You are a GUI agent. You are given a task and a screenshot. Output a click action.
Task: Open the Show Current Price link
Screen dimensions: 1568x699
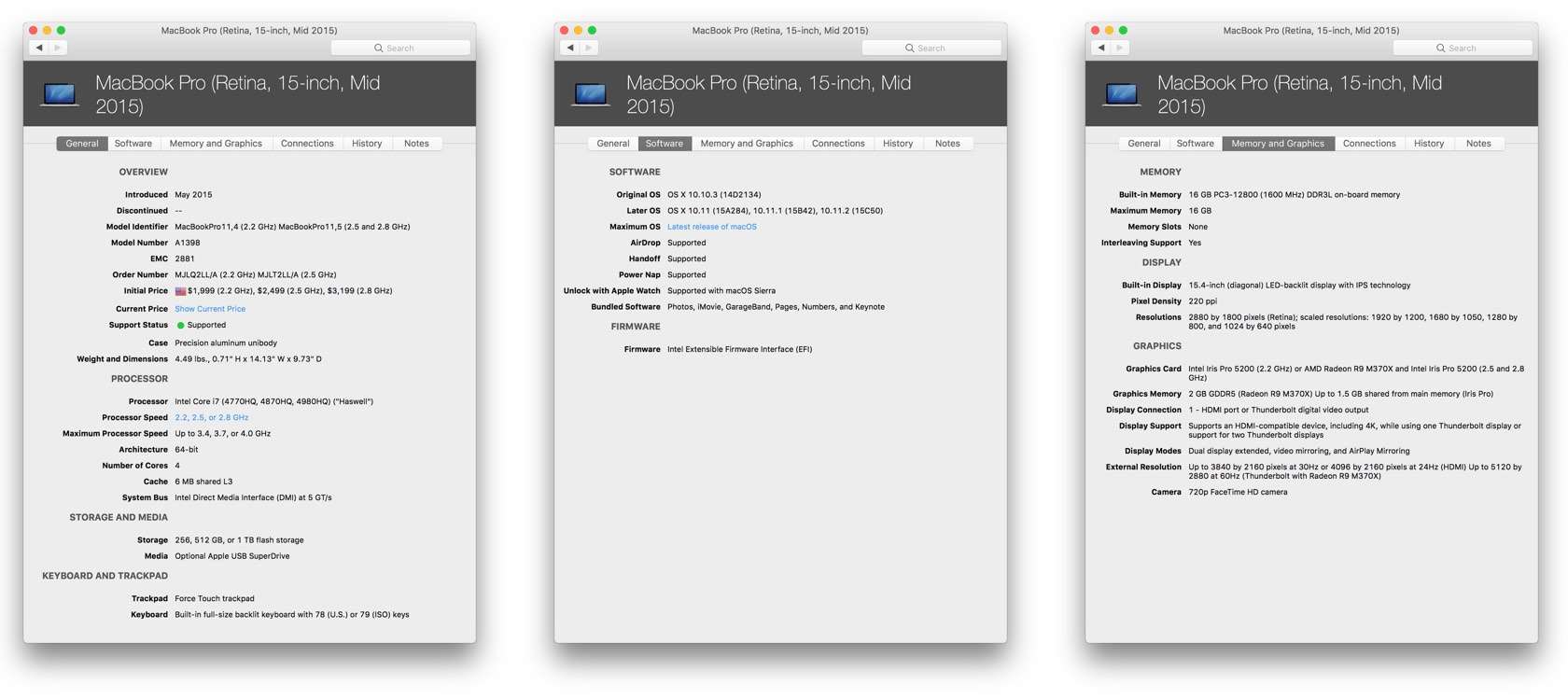[210, 309]
